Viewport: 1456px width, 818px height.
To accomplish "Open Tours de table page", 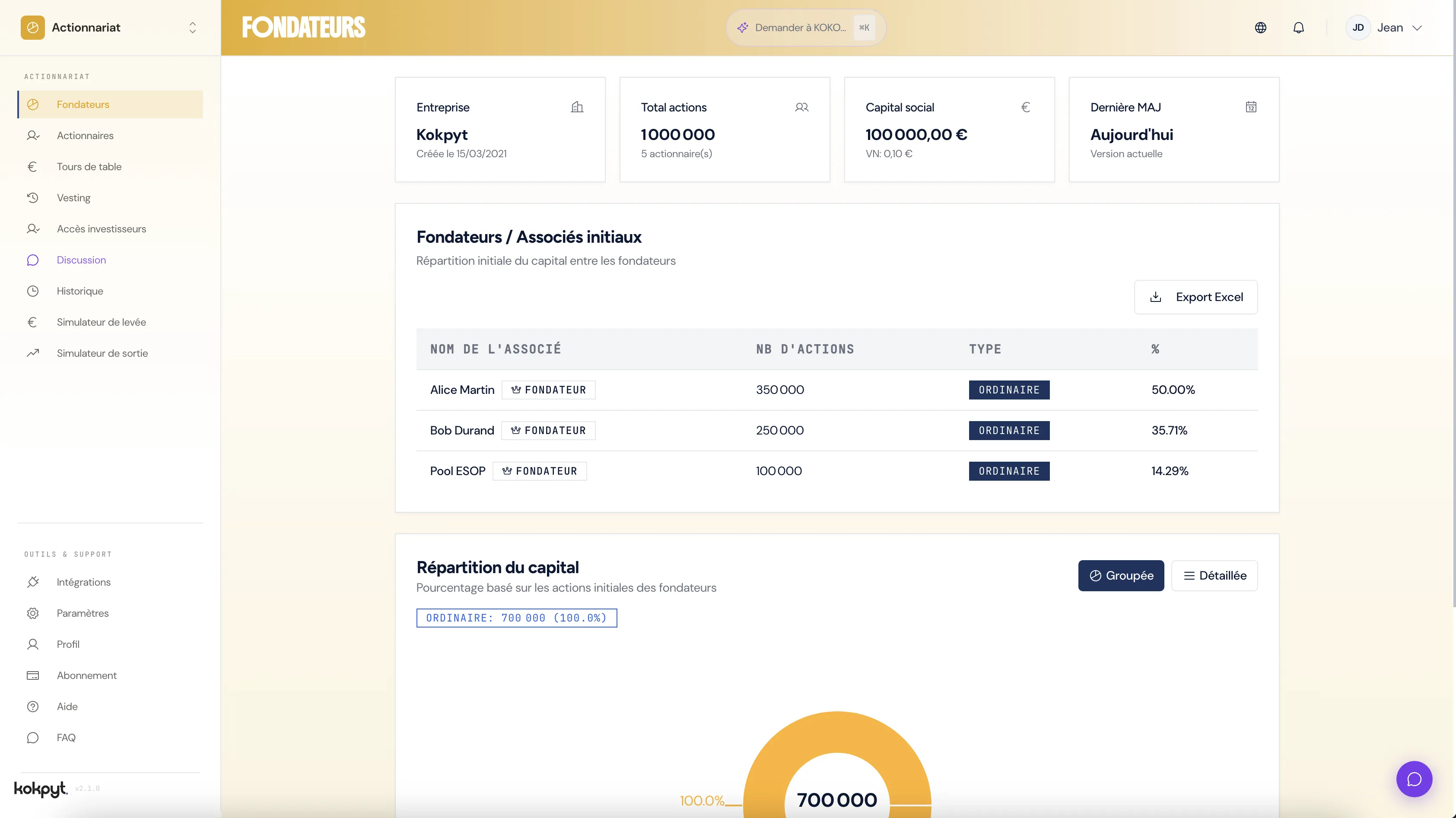I will coord(111,167).
